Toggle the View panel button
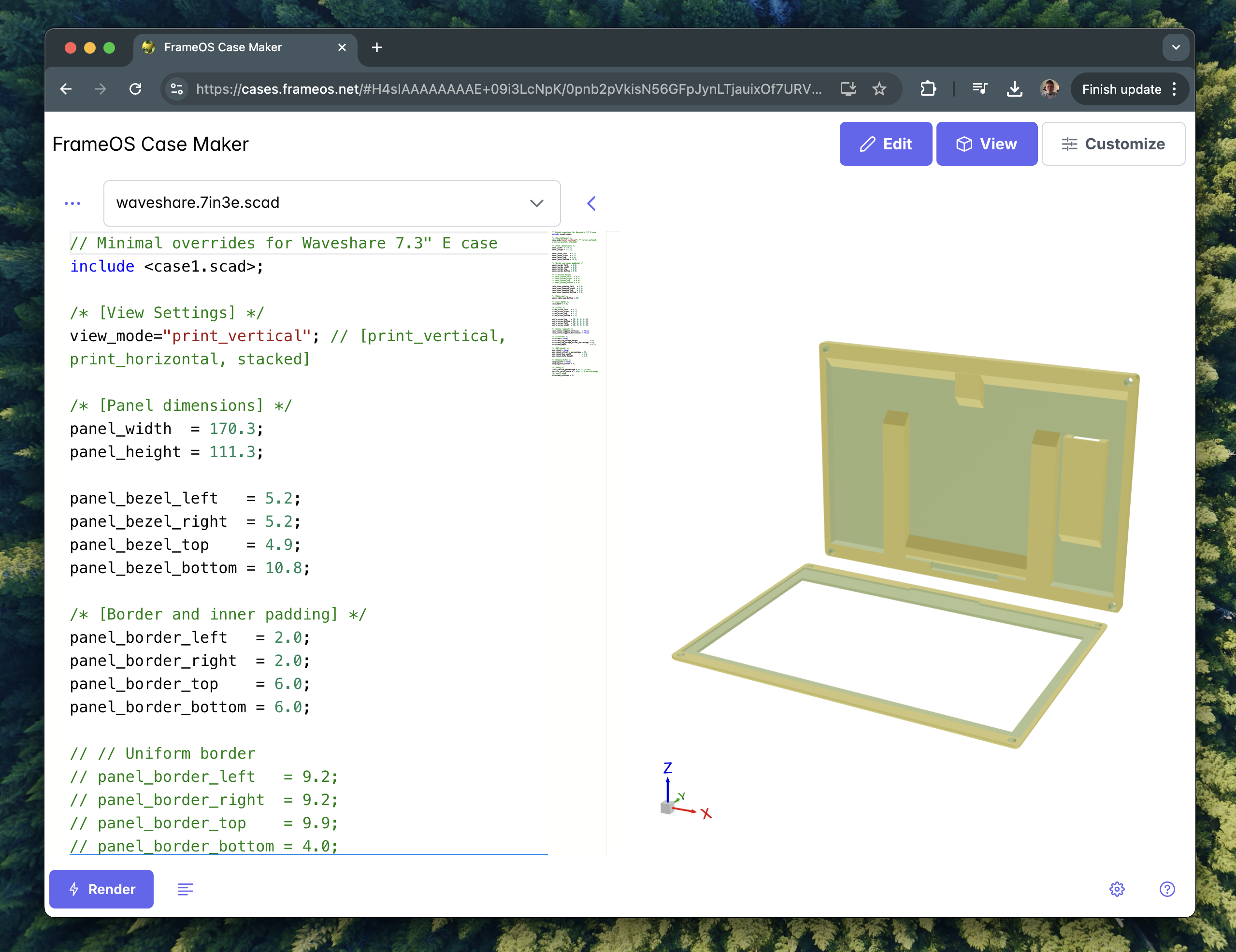1236x952 pixels. (986, 144)
